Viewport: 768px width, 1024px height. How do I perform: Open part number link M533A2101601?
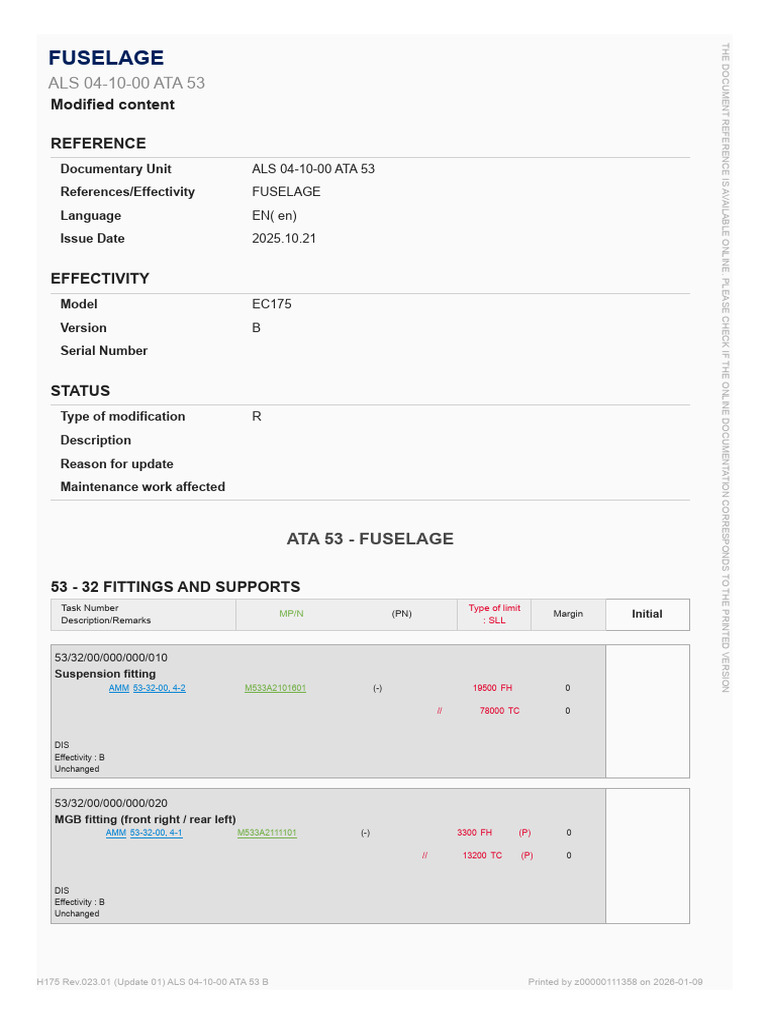coord(275,688)
